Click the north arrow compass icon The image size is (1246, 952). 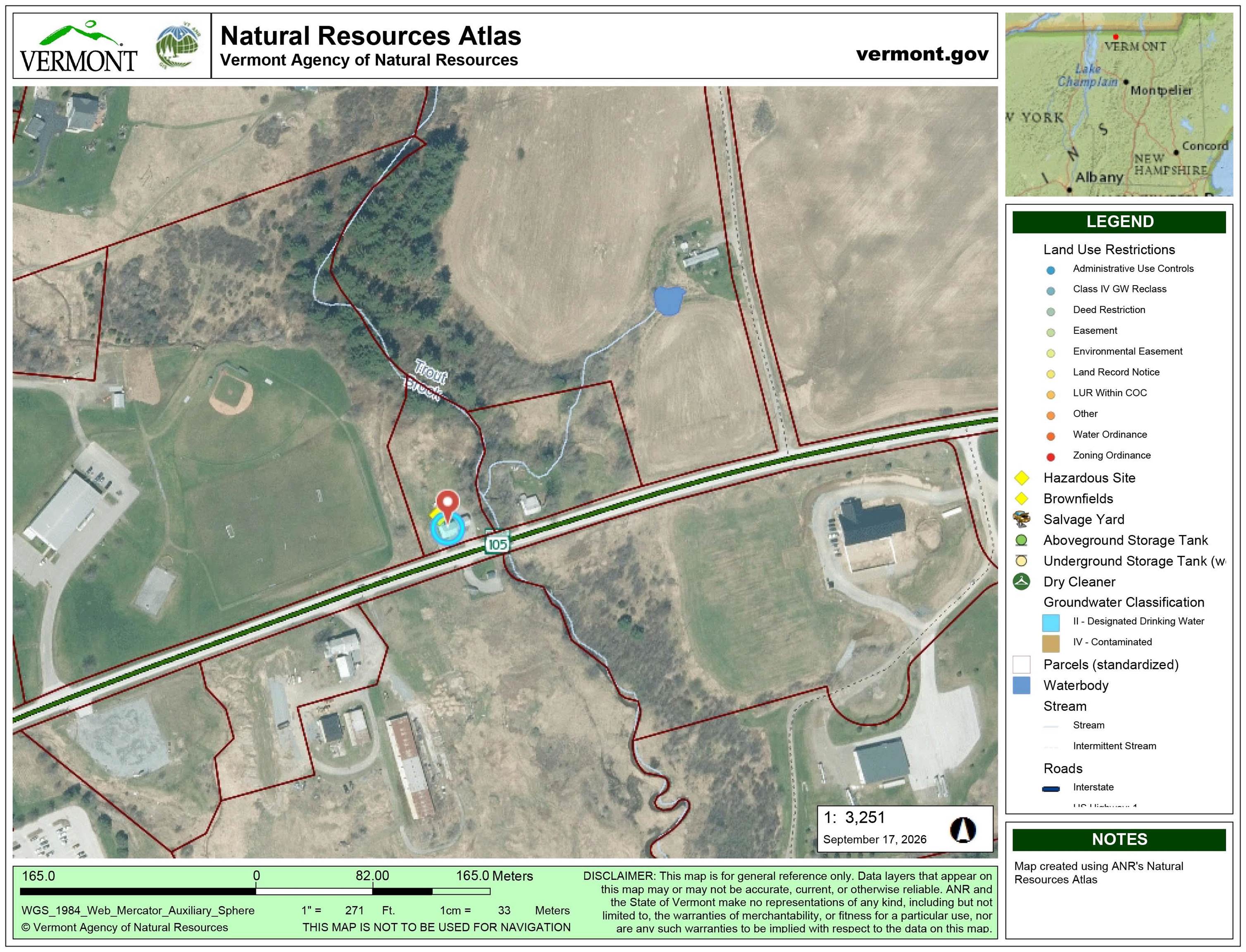tap(962, 830)
